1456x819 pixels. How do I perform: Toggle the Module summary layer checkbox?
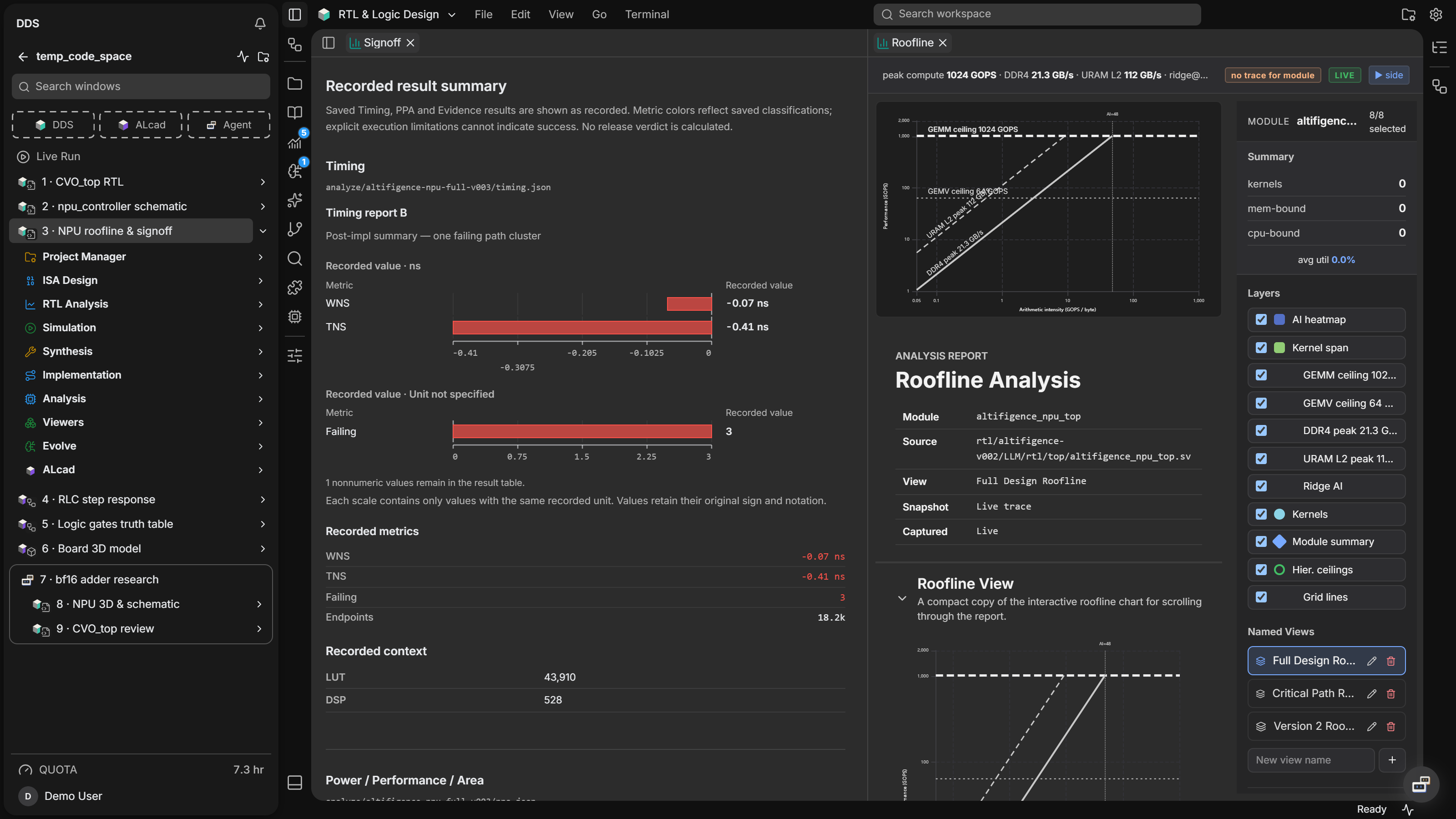click(x=1261, y=541)
